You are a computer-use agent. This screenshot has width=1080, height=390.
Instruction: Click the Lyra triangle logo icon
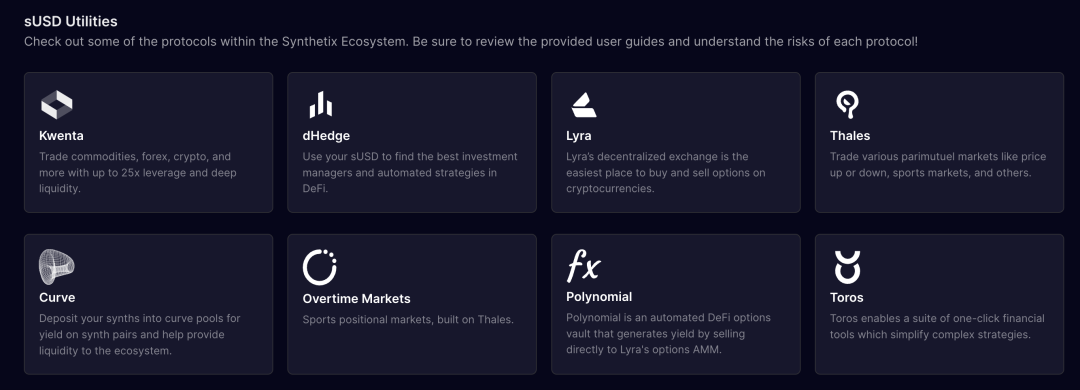click(x=584, y=105)
